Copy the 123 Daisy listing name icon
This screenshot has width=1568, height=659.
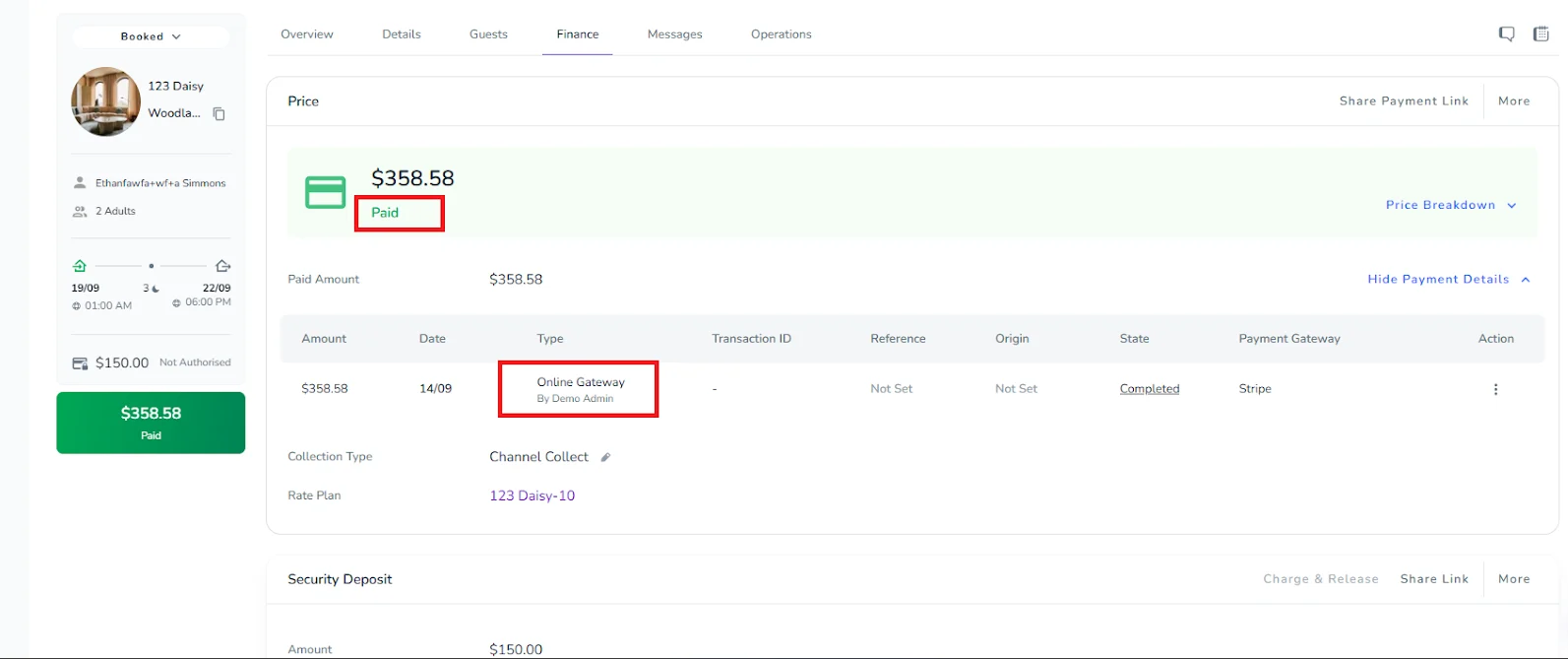(x=220, y=114)
